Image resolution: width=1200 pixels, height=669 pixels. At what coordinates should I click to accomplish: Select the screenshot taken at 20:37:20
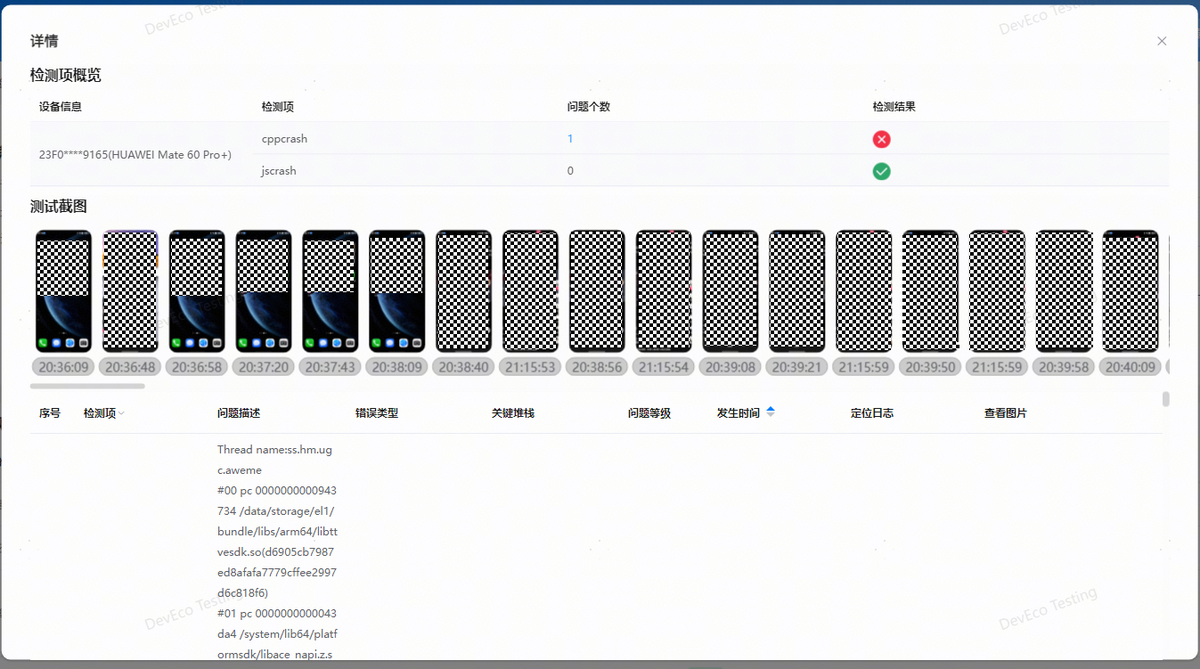click(263, 291)
